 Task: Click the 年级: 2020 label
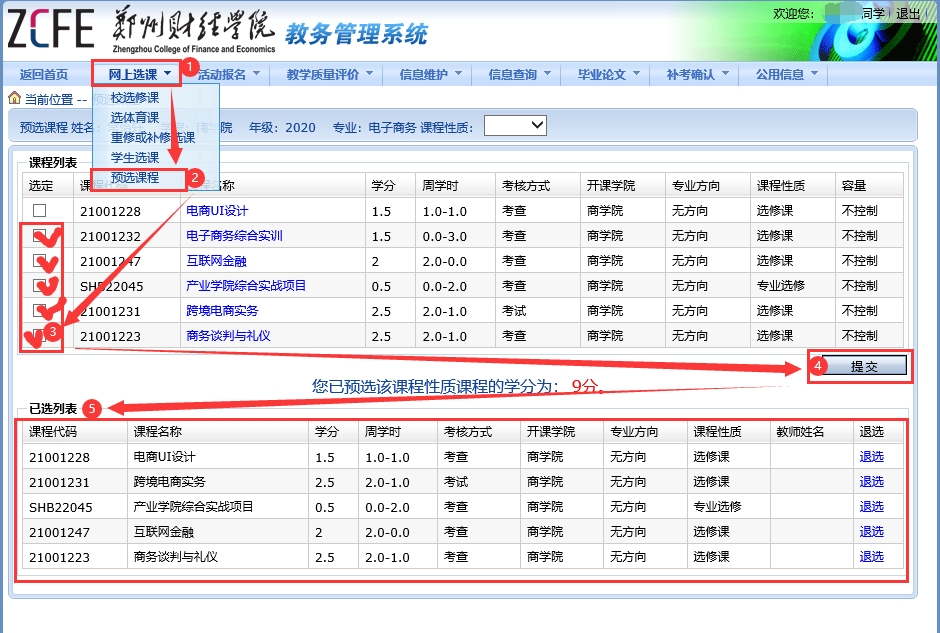(x=282, y=128)
